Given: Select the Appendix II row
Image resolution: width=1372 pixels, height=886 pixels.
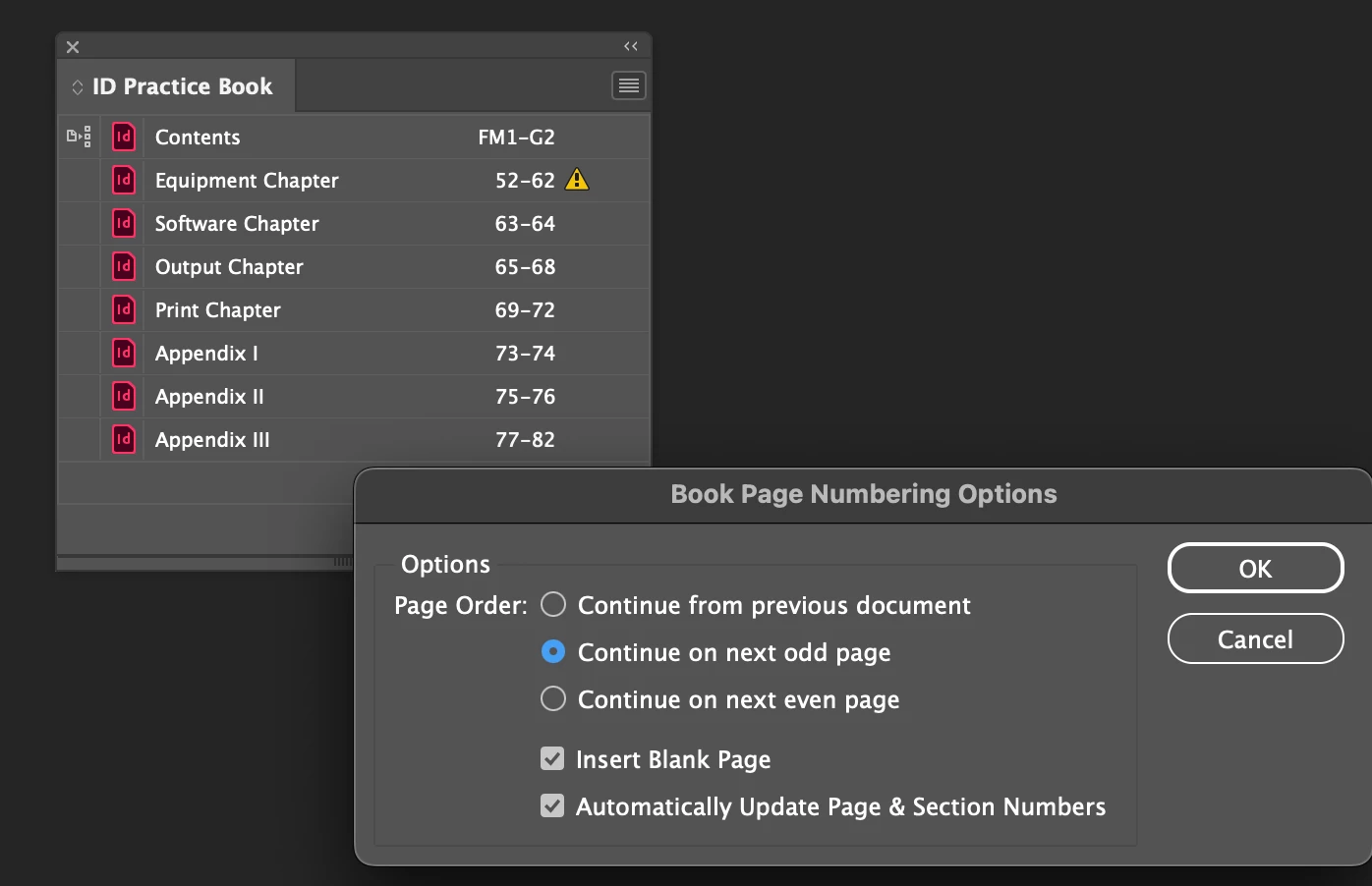Looking at the screenshot, I should 354,396.
